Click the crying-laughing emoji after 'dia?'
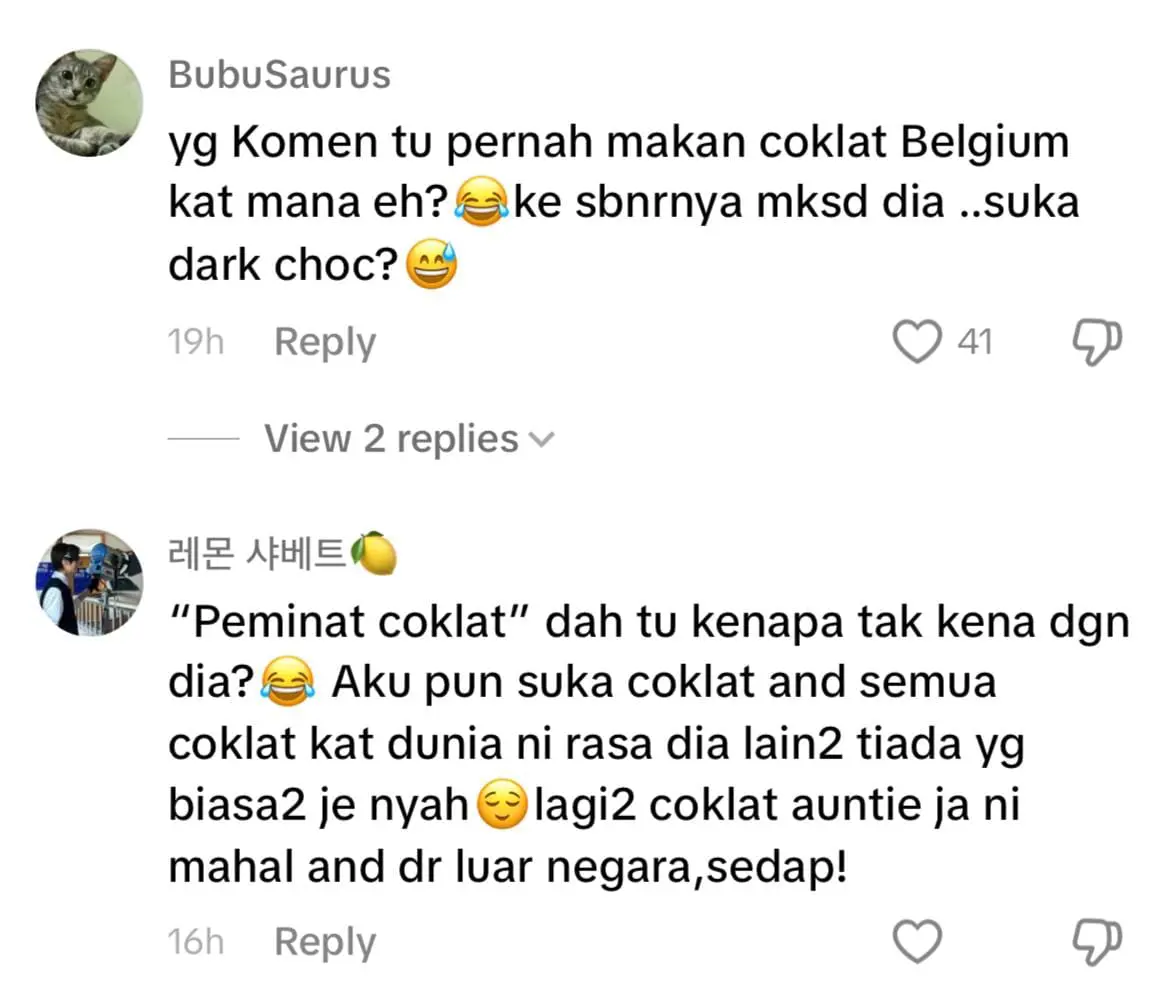 [288, 684]
